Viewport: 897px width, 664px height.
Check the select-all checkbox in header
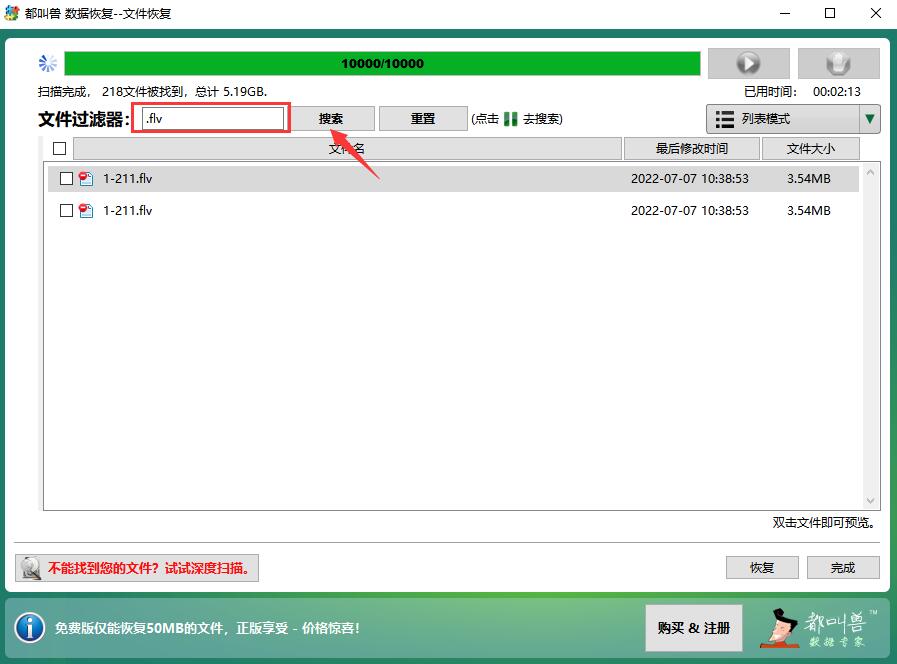[x=59, y=148]
